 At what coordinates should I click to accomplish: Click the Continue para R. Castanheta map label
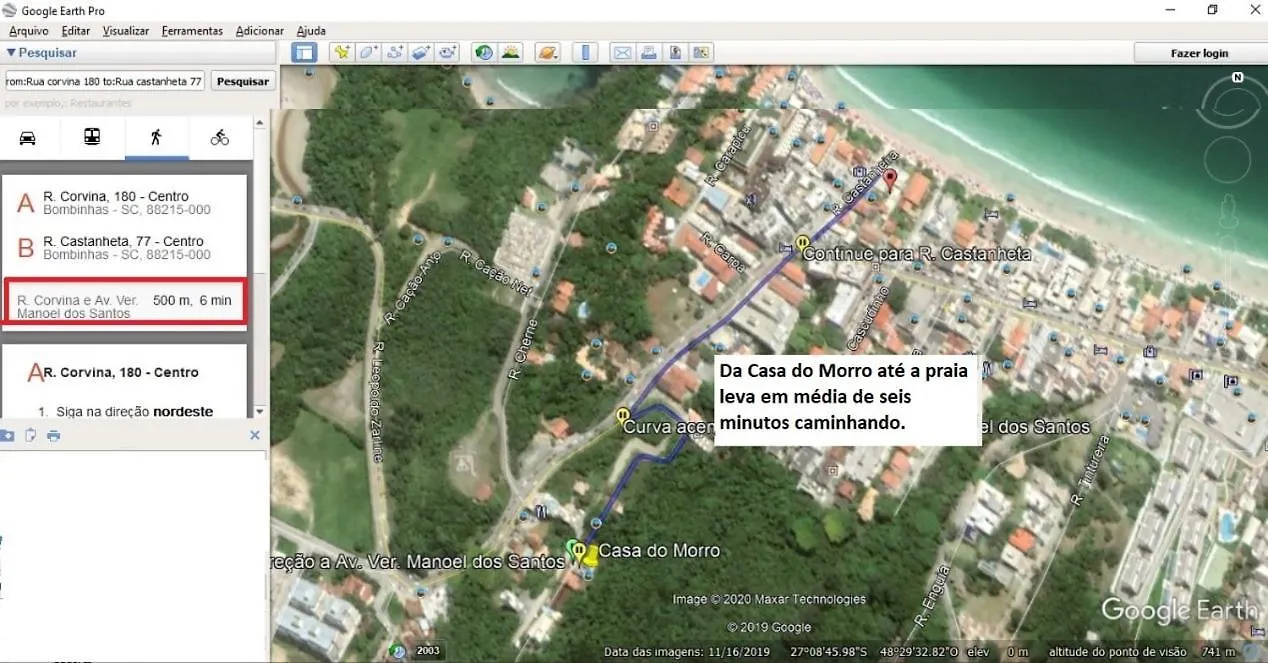(x=916, y=254)
